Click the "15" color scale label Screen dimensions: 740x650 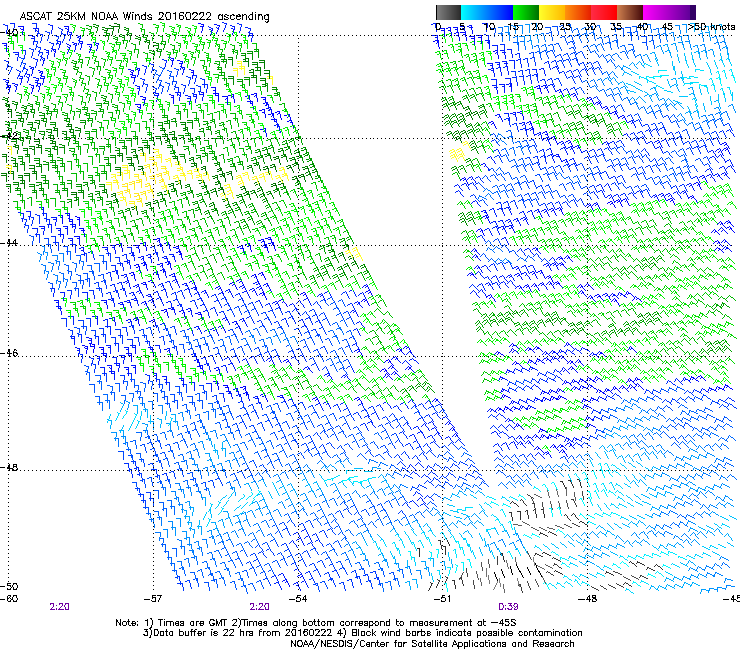pos(513,27)
